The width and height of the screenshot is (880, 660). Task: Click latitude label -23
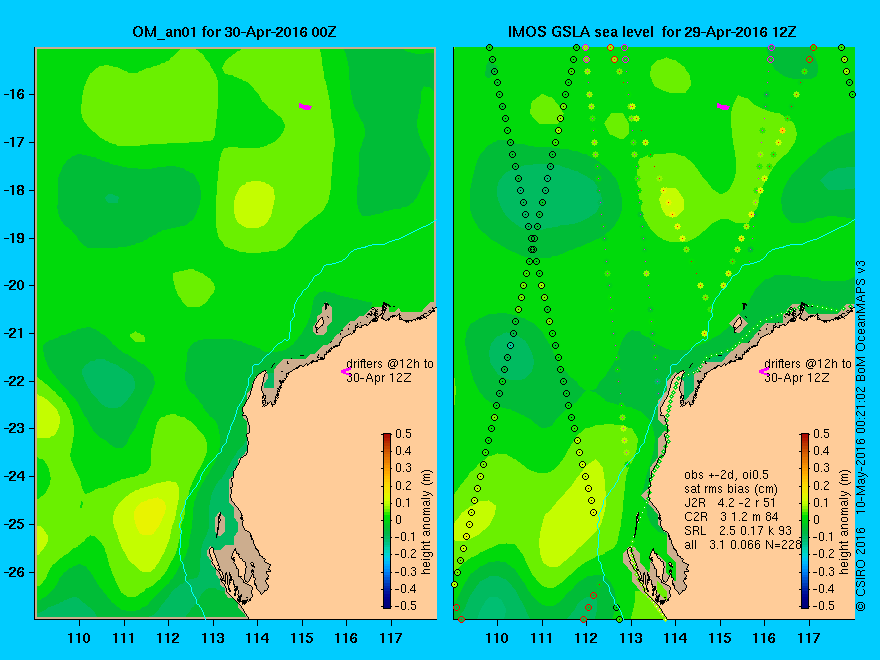[x=15, y=428]
